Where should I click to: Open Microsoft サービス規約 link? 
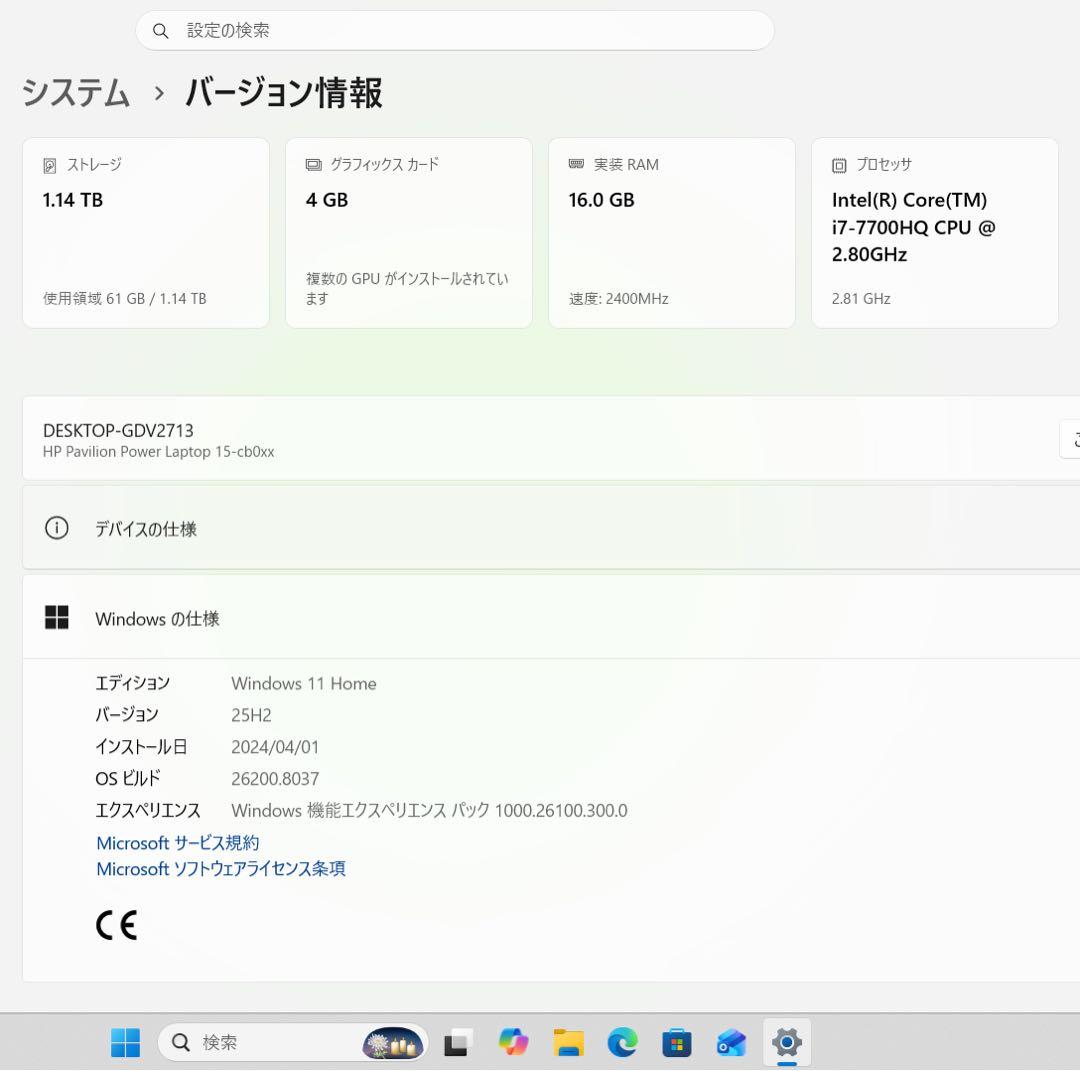[x=178, y=843]
